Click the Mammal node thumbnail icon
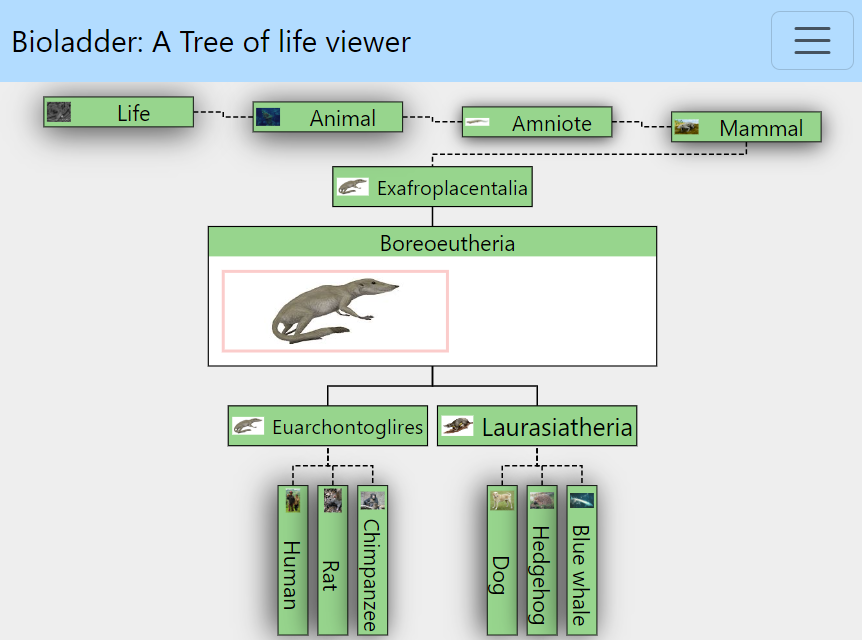Screen dimensions: 862x640 (x=686, y=127)
